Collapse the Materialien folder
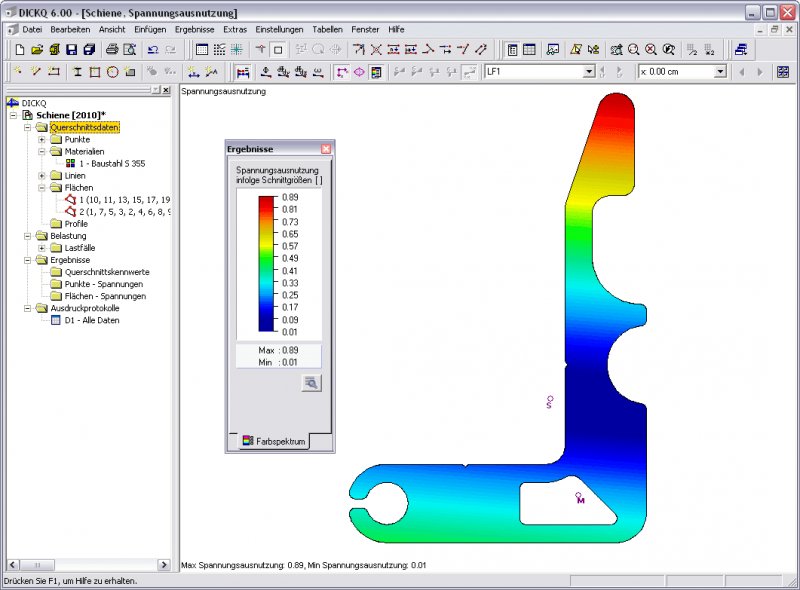The width and height of the screenshot is (800, 590). point(42,152)
